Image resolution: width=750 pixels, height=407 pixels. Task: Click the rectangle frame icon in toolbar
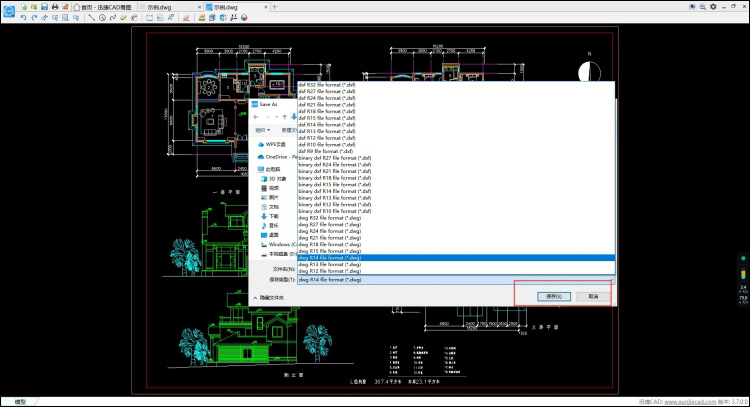tap(150, 18)
